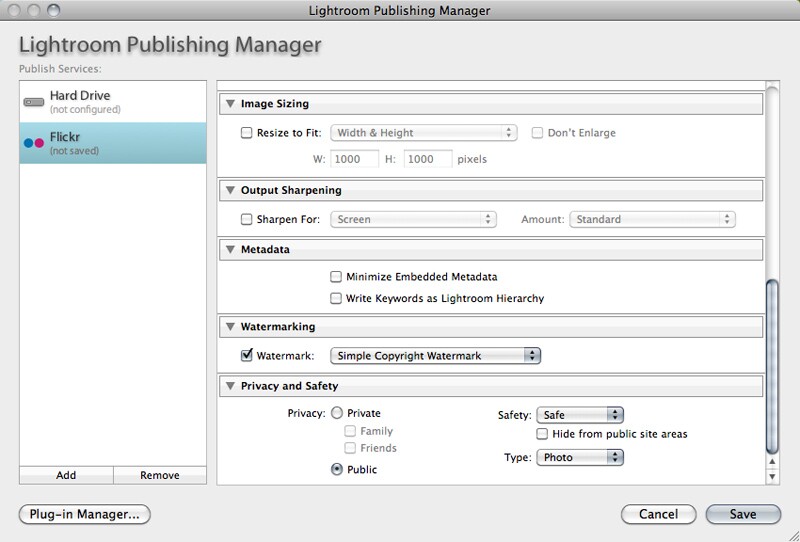Click the Metadata header title

265,250
